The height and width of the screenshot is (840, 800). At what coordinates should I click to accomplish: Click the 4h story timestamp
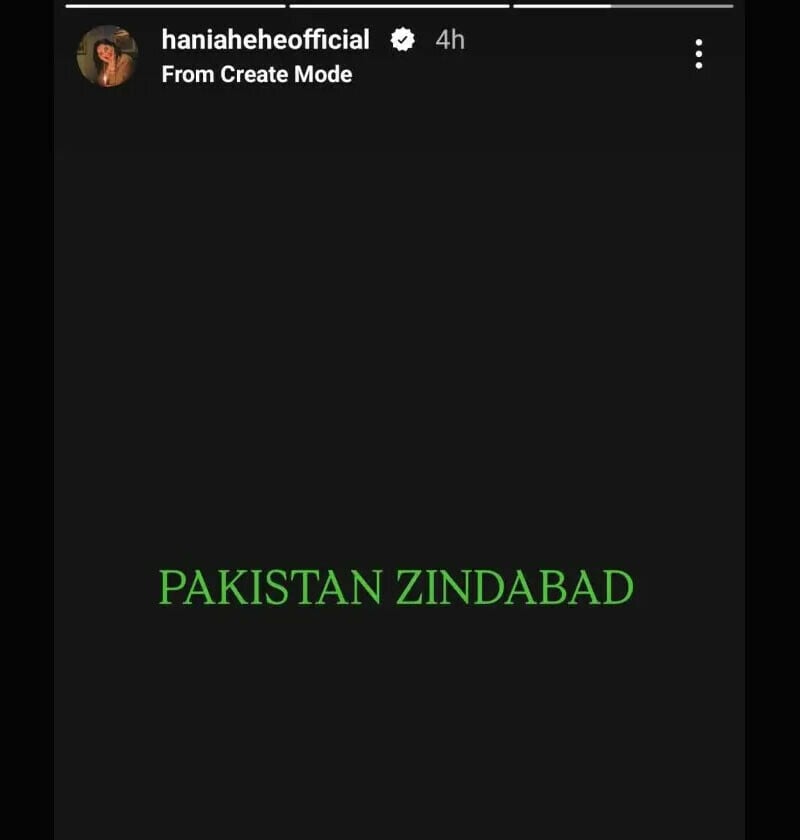click(x=450, y=40)
